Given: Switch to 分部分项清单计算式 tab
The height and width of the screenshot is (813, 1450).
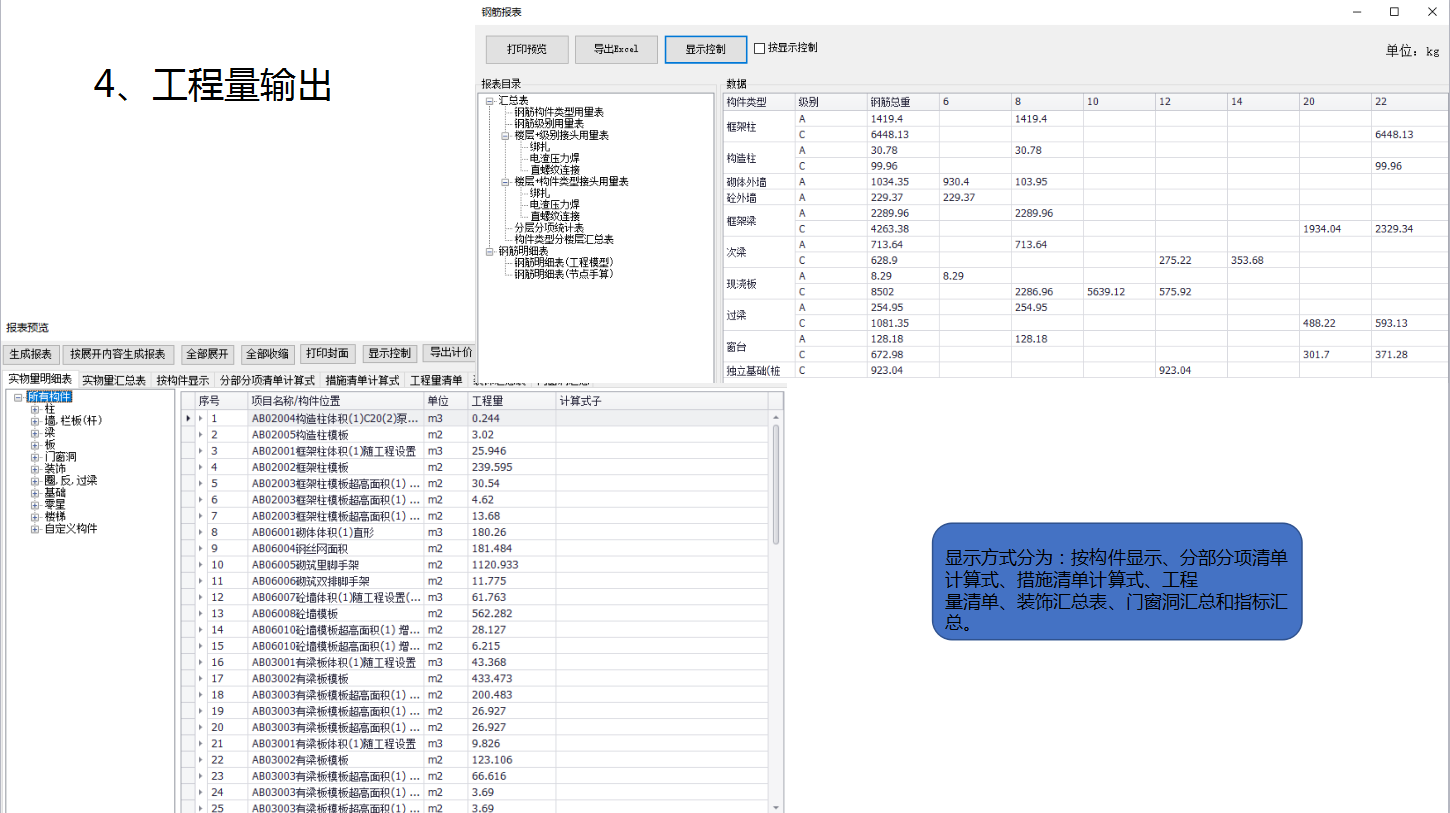Looking at the screenshot, I should coord(267,380).
